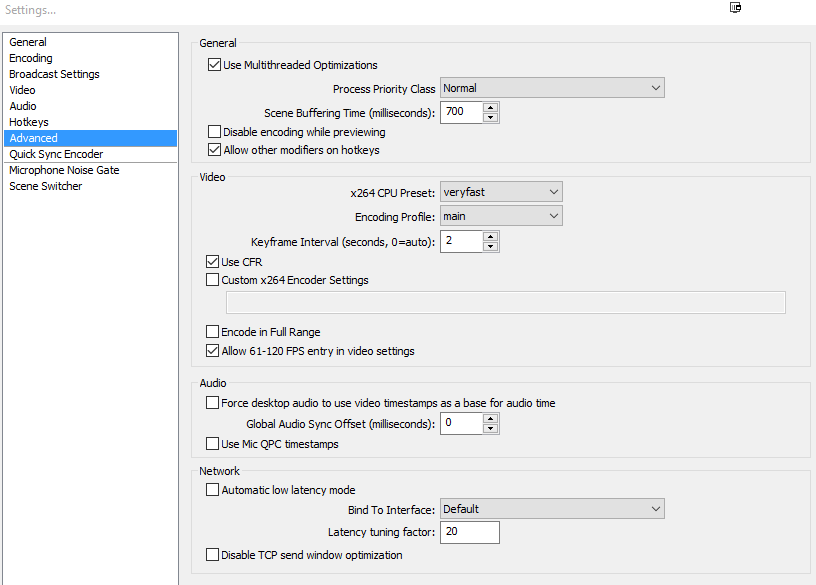
Task: Click Custom x264 Encoder Settings text box
Action: tap(505, 302)
